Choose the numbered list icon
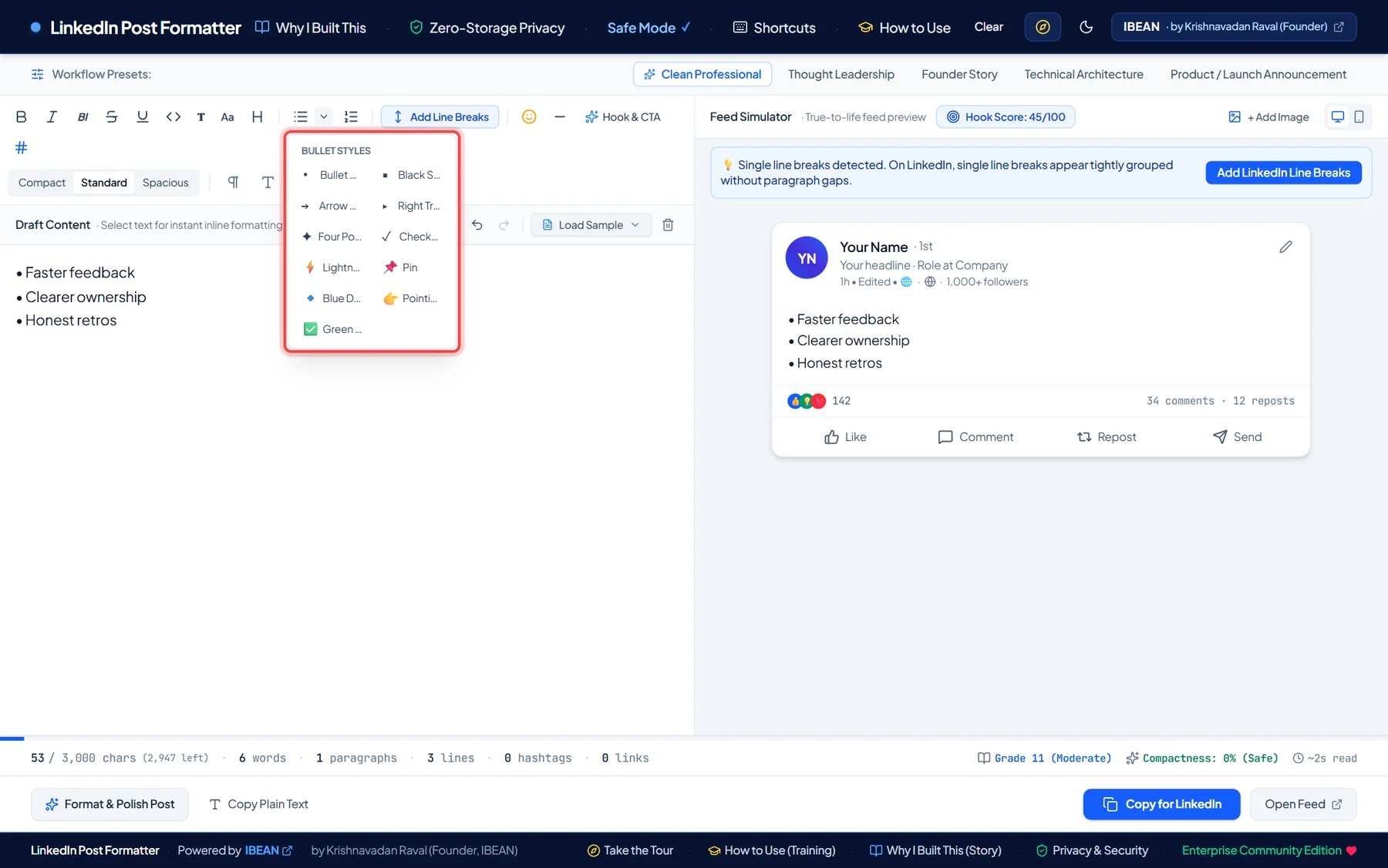 tap(351, 117)
